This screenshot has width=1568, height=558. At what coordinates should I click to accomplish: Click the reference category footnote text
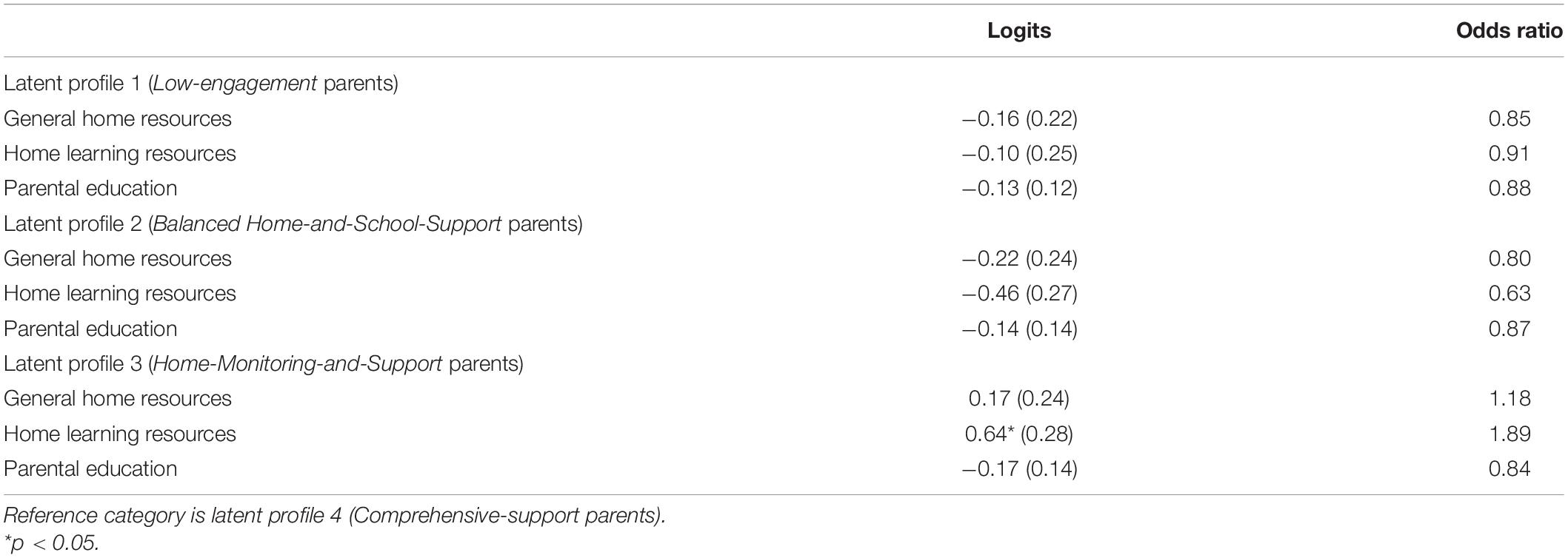pyautogui.click(x=334, y=516)
